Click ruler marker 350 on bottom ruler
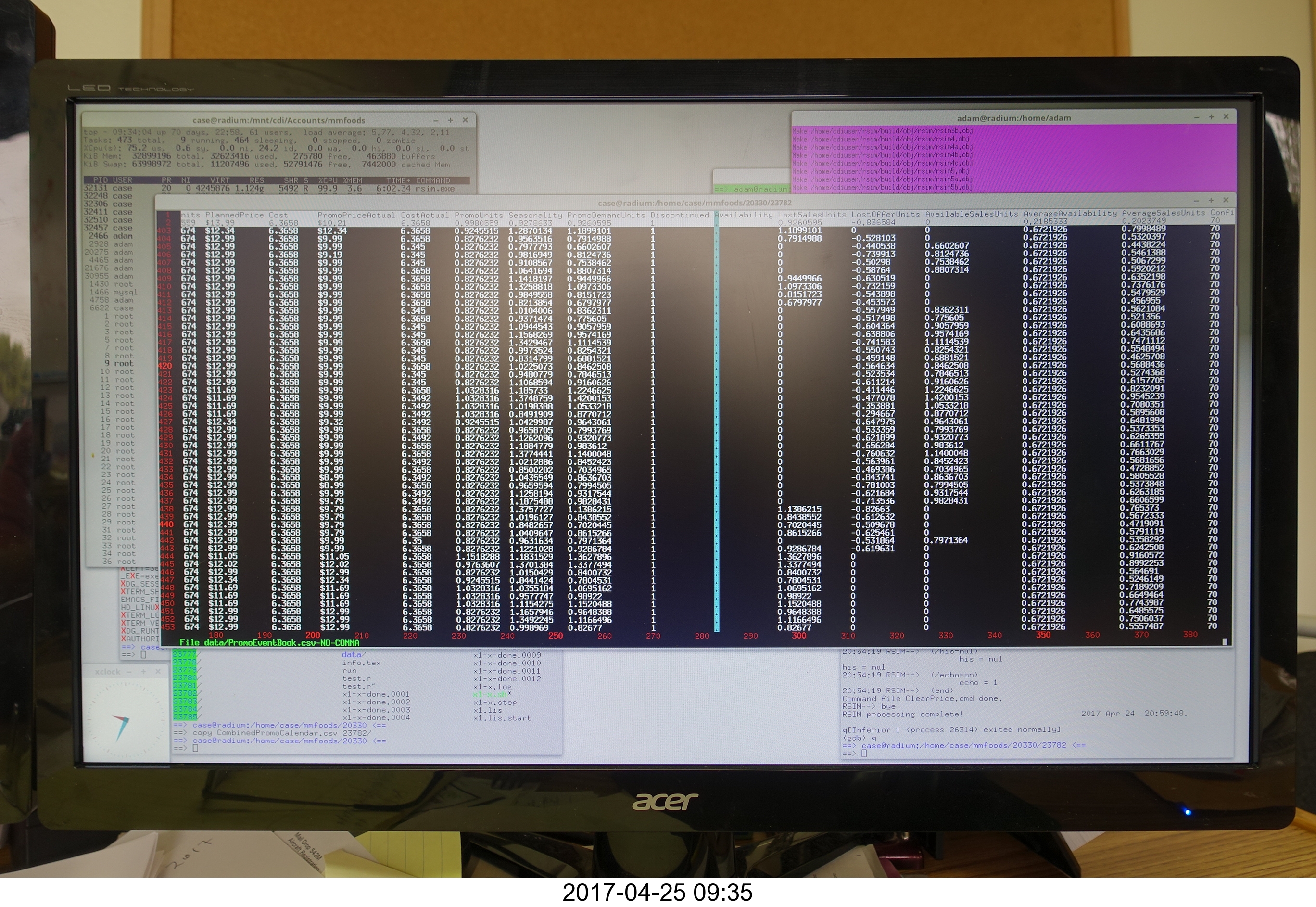This screenshot has width=1316, height=907. click(x=1043, y=635)
